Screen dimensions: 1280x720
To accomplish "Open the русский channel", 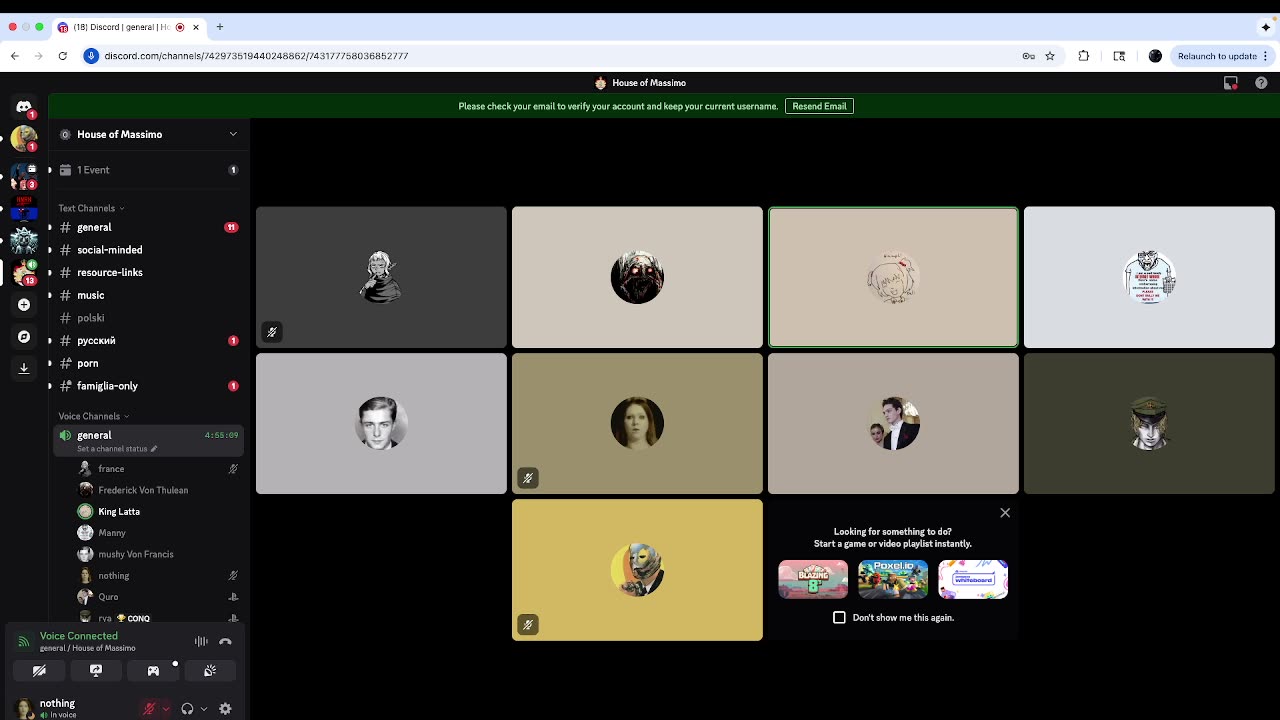I will point(148,340).
